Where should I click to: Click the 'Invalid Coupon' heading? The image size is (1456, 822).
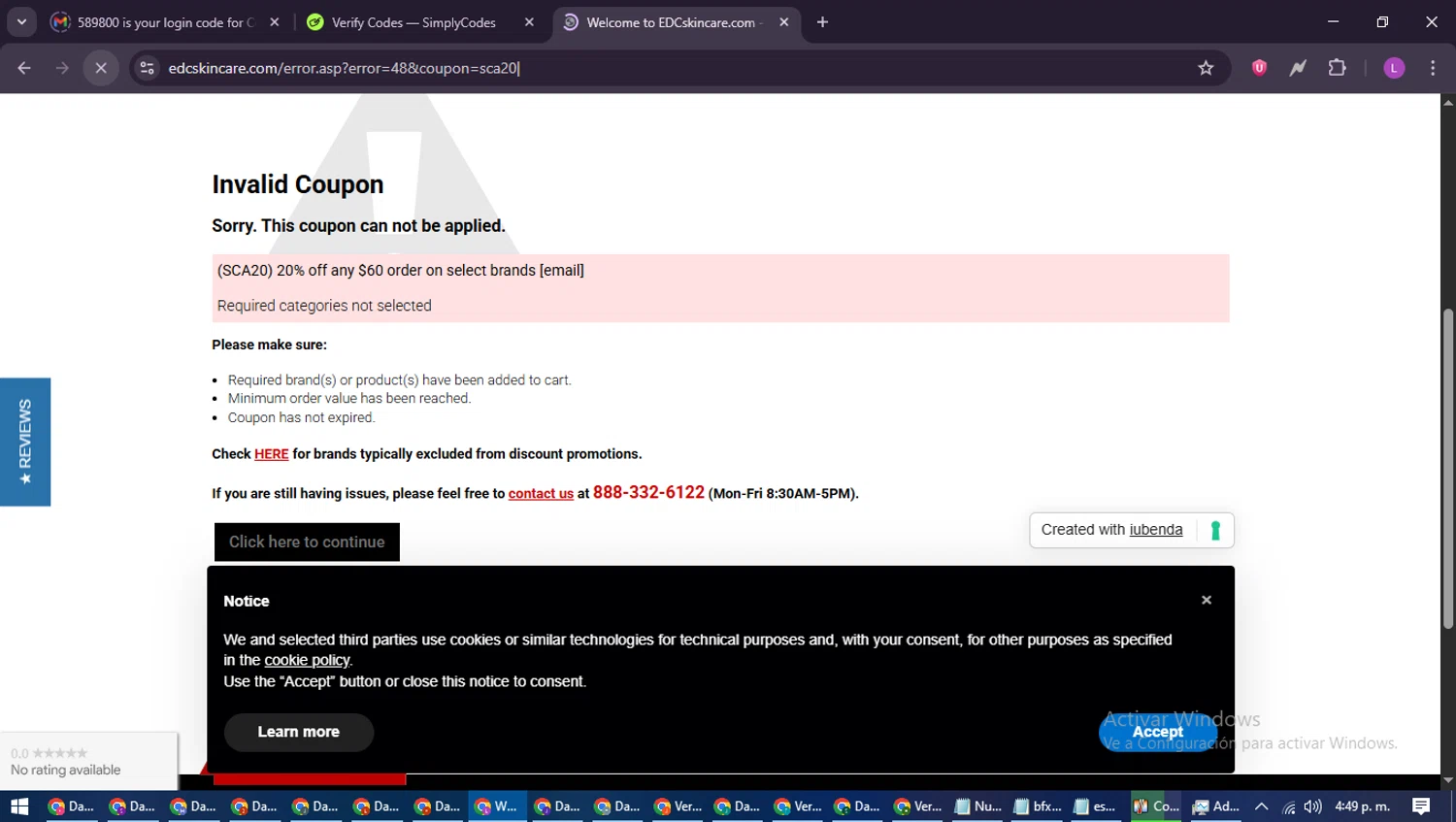(x=298, y=184)
